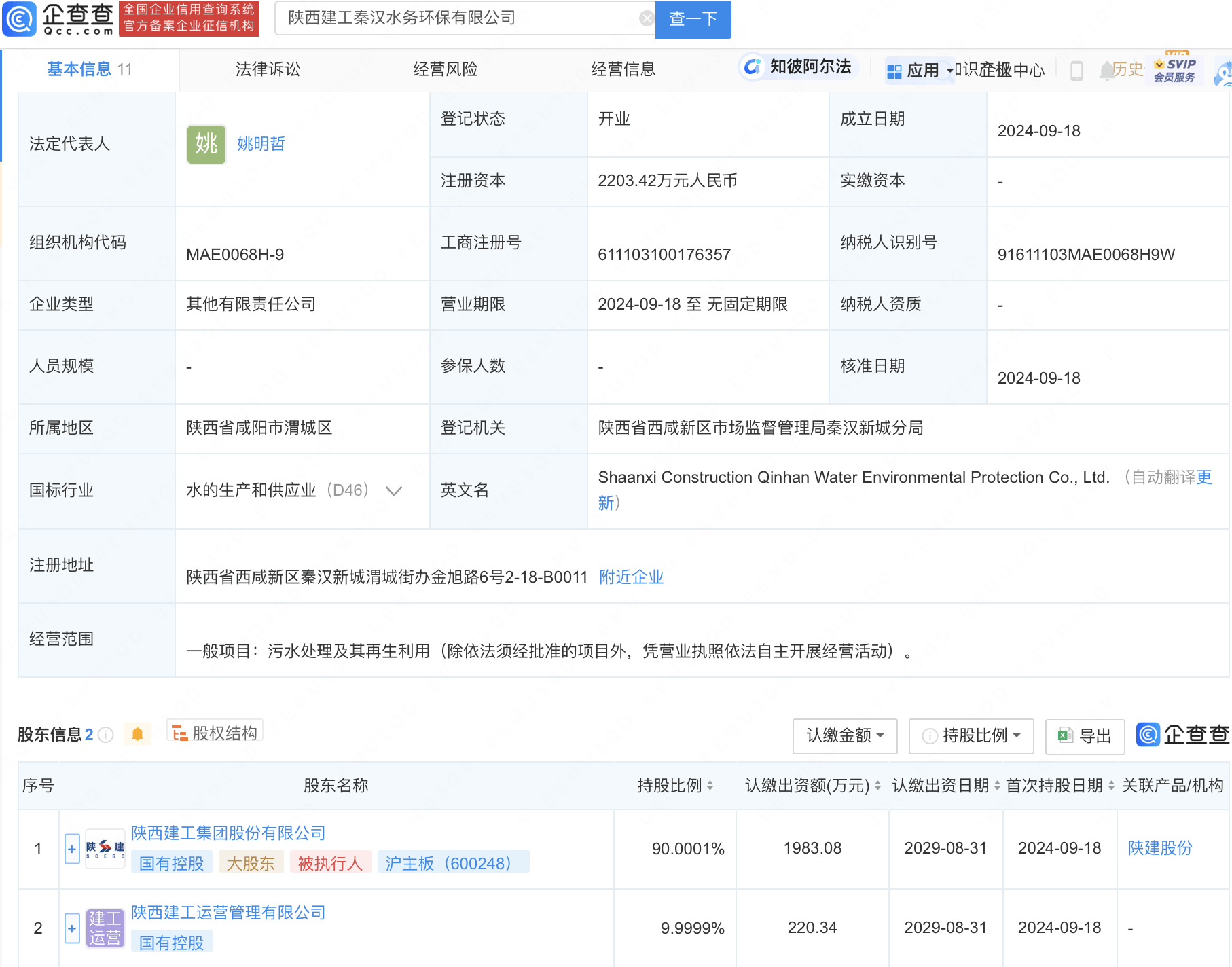Expand row 1 陕西建工集团 plus icon
The width and height of the screenshot is (1232, 967).
(x=72, y=849)
